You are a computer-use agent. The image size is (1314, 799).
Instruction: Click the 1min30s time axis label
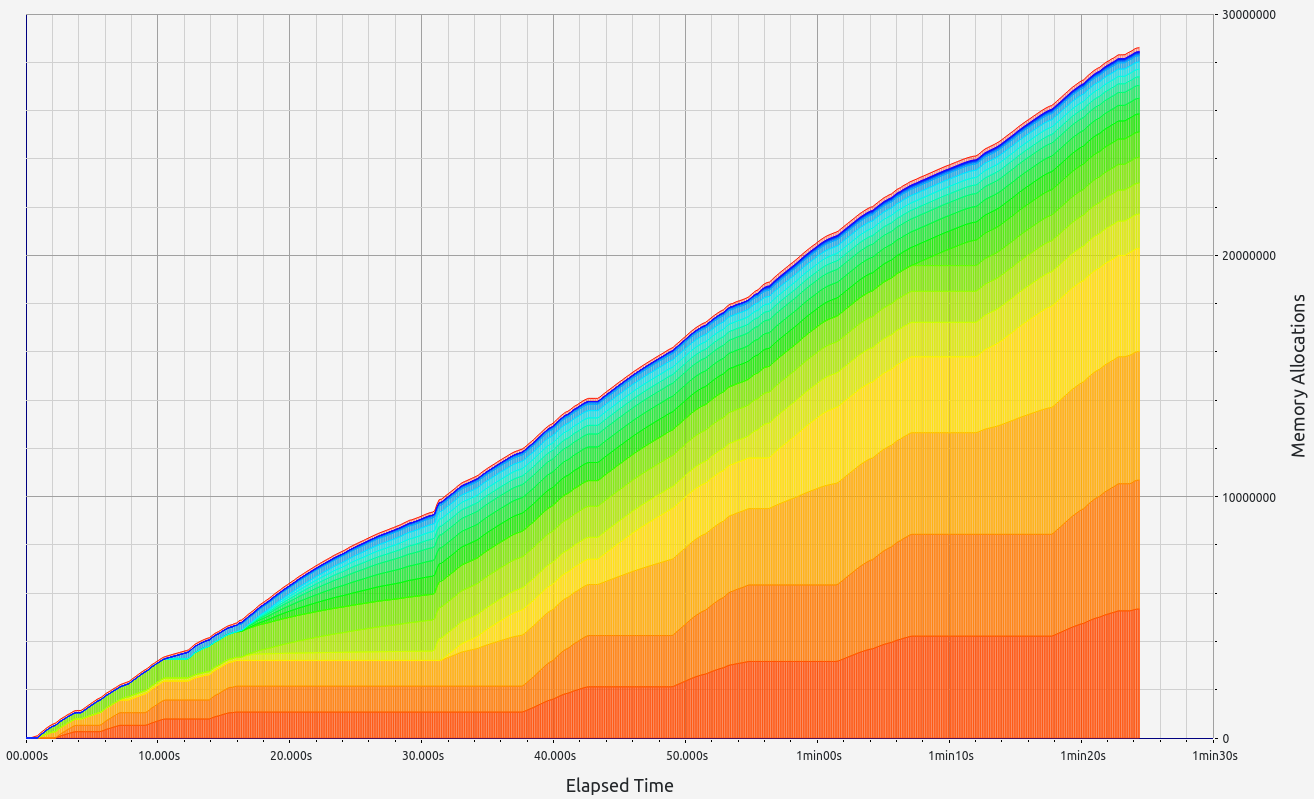click(1214, 756)
